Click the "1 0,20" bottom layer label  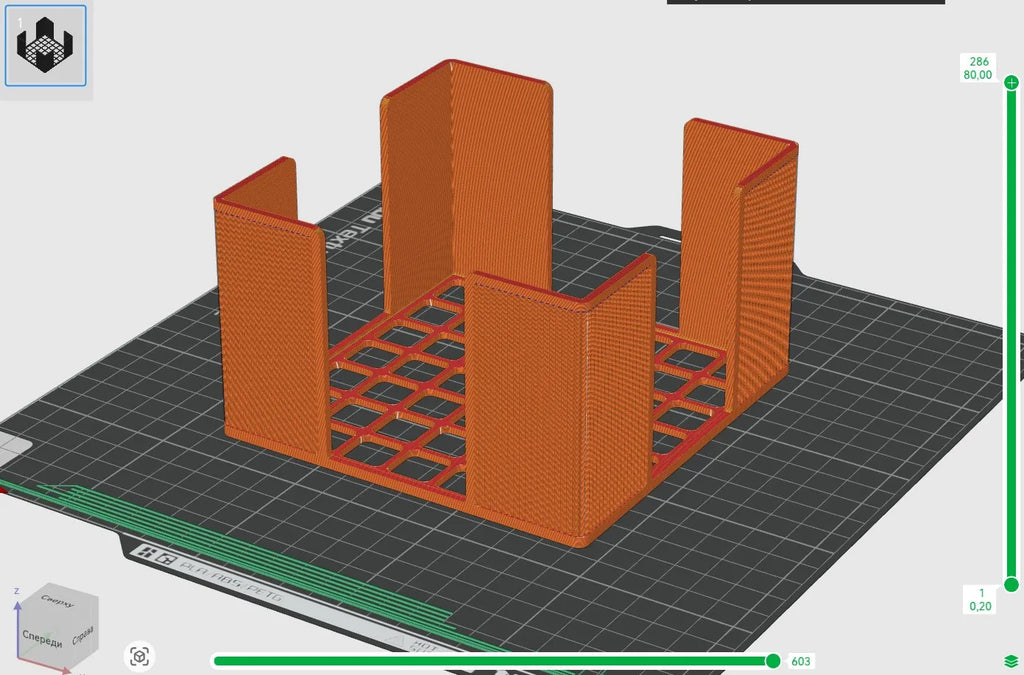click(x=980, y=599)
